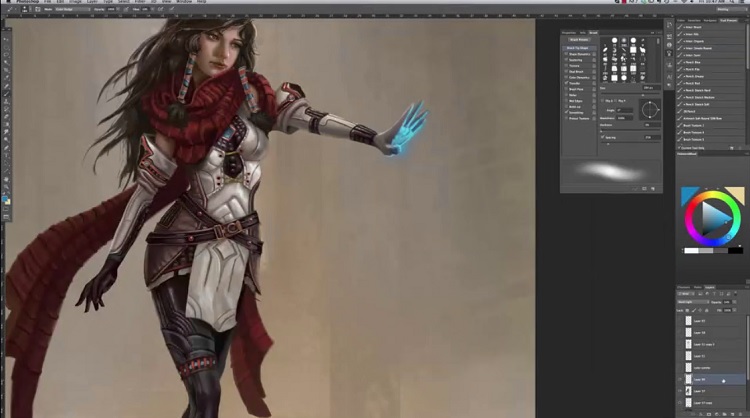Viewport: 750px width, 418px height.
Task: Click lock image pixels brush icon
Action: 694,310
